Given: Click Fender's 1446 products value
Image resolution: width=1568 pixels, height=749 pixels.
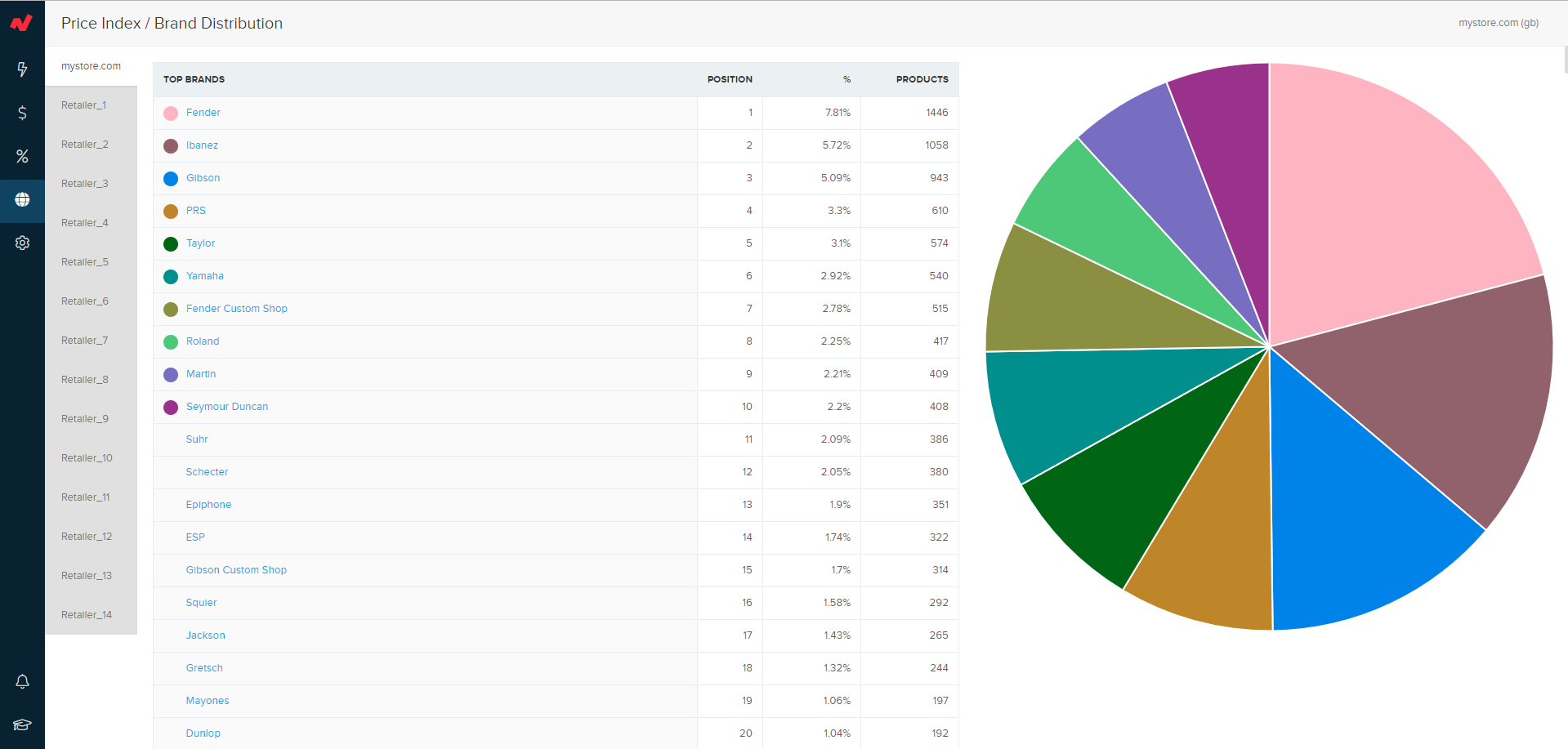Looking at the screenshot, I should coord(937,113).
